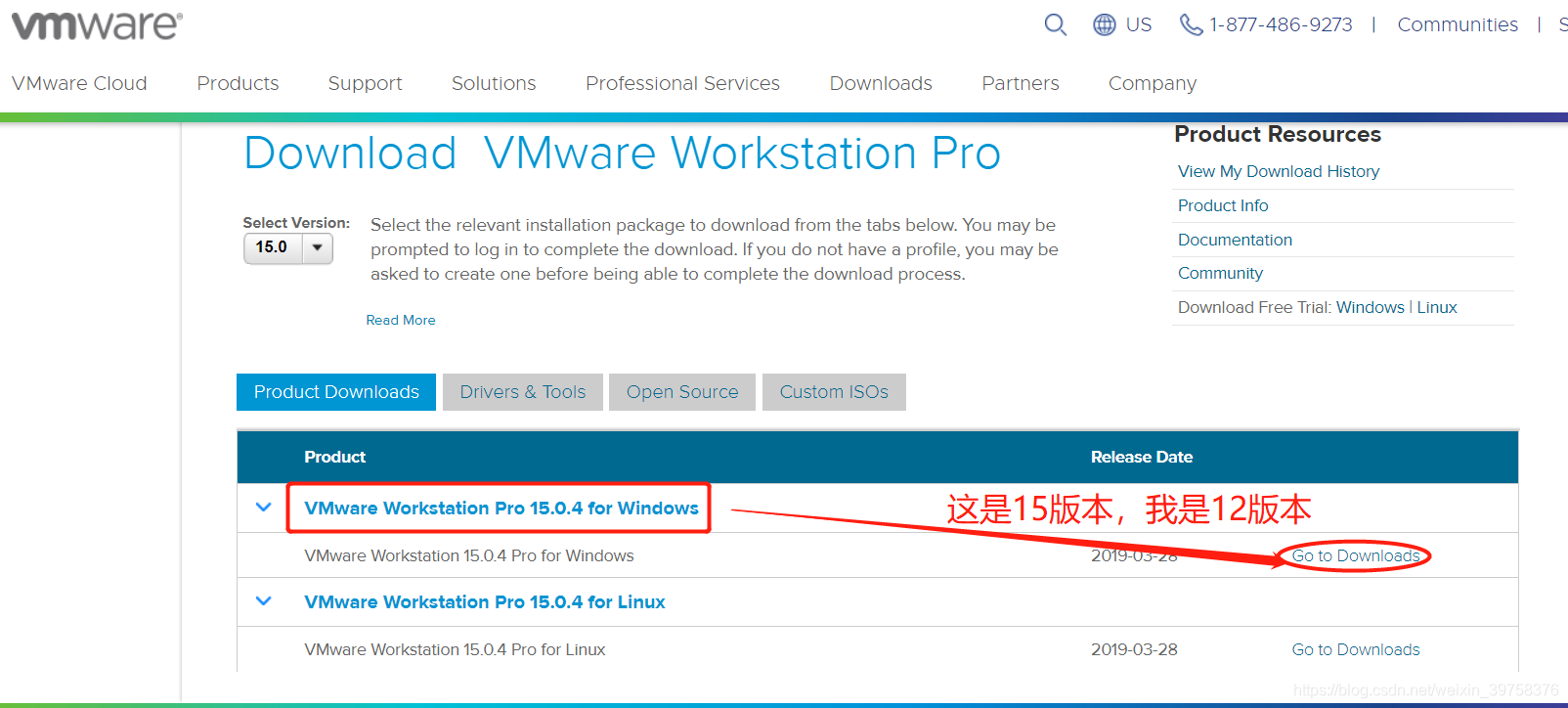Open the Support menu

[x=366, y=83]
